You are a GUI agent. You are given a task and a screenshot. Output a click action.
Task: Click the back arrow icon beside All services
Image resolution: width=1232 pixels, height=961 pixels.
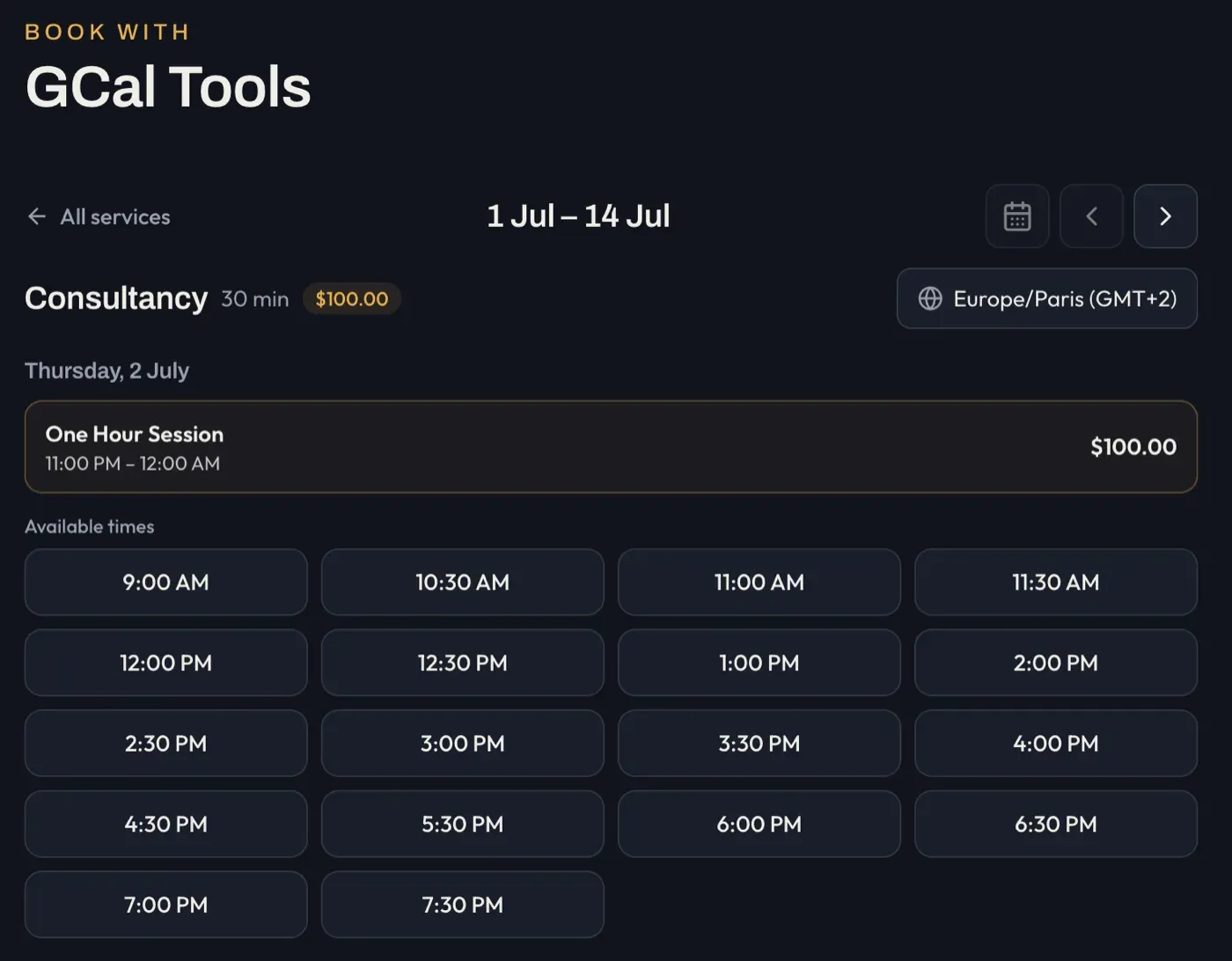tap(37, 216)
